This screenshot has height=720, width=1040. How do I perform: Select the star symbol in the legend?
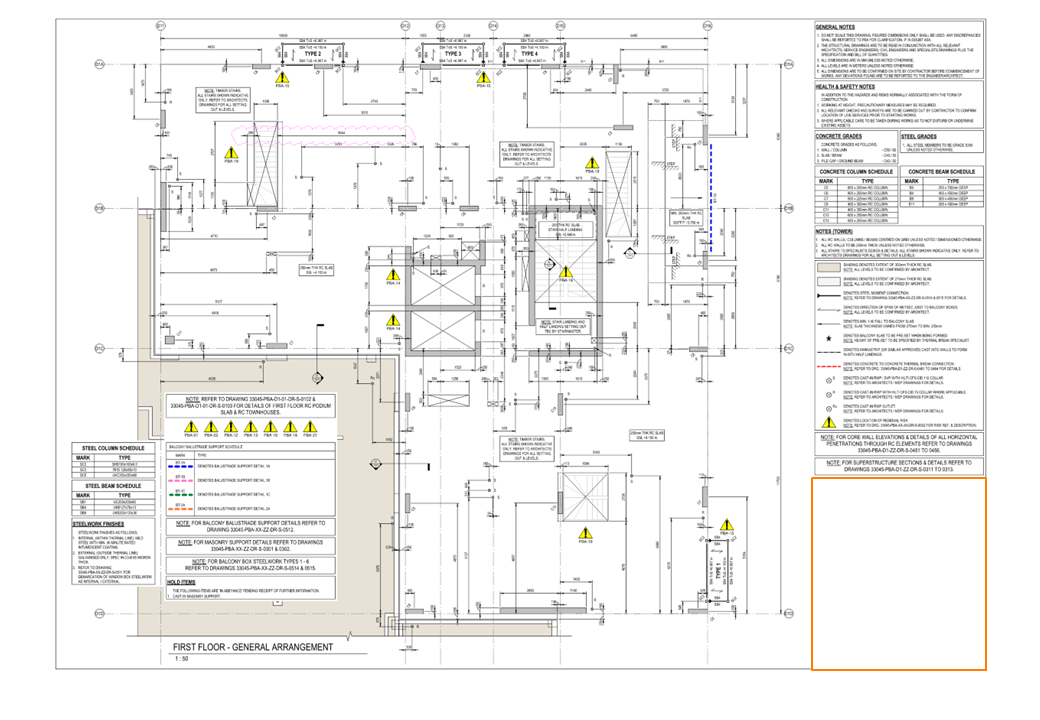point(828,338)
